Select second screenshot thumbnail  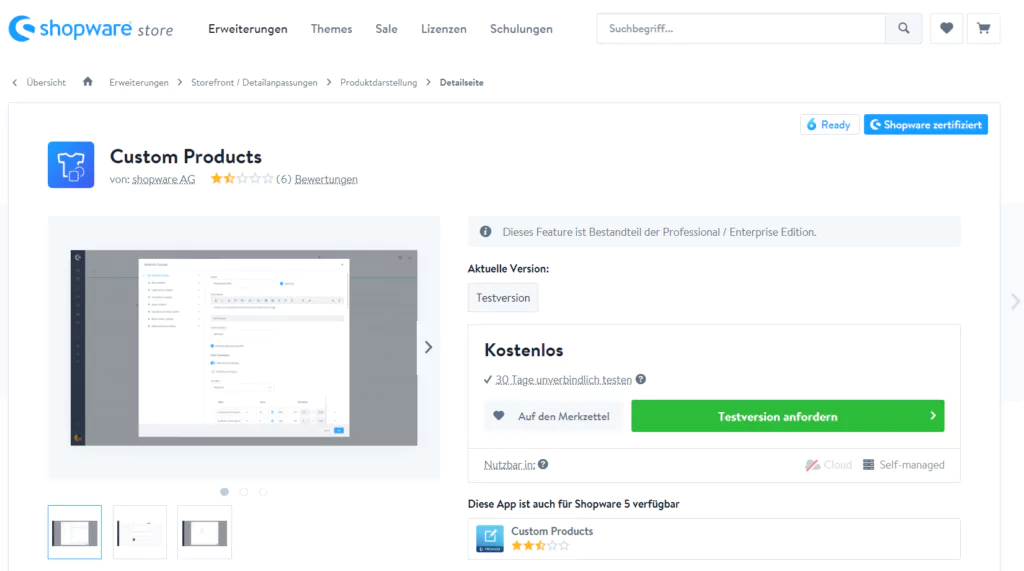(x=140, y=532)
